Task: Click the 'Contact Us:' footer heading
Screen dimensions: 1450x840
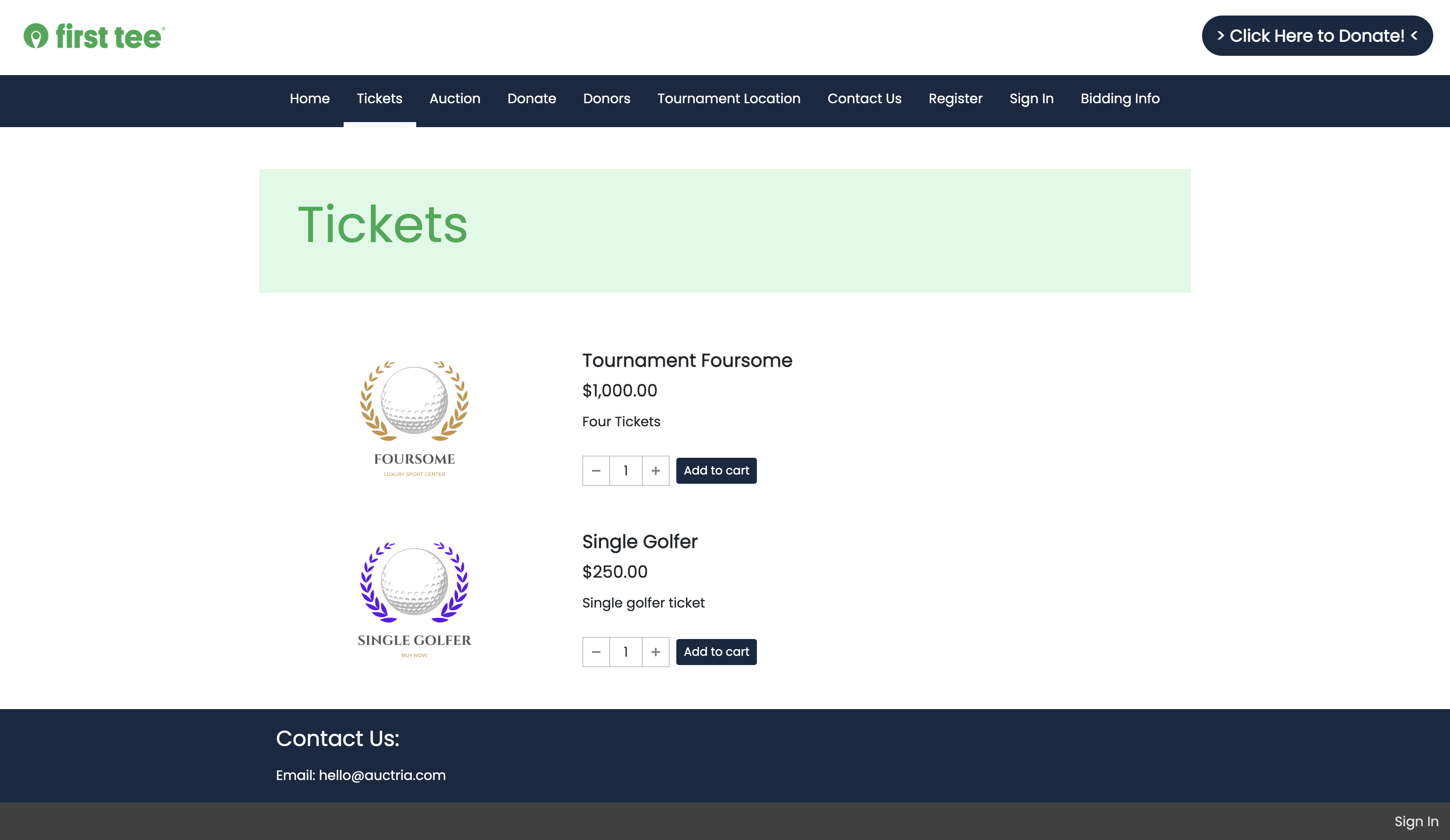Action: pyautogui.click(x=338, y=738)
